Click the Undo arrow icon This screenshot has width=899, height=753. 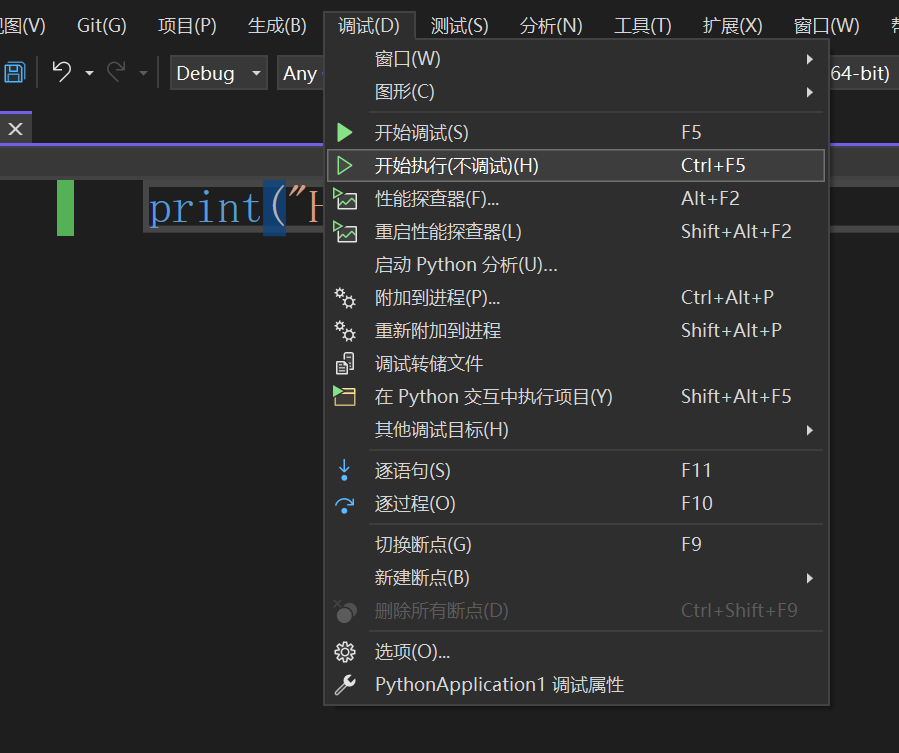tap(61, 72)
